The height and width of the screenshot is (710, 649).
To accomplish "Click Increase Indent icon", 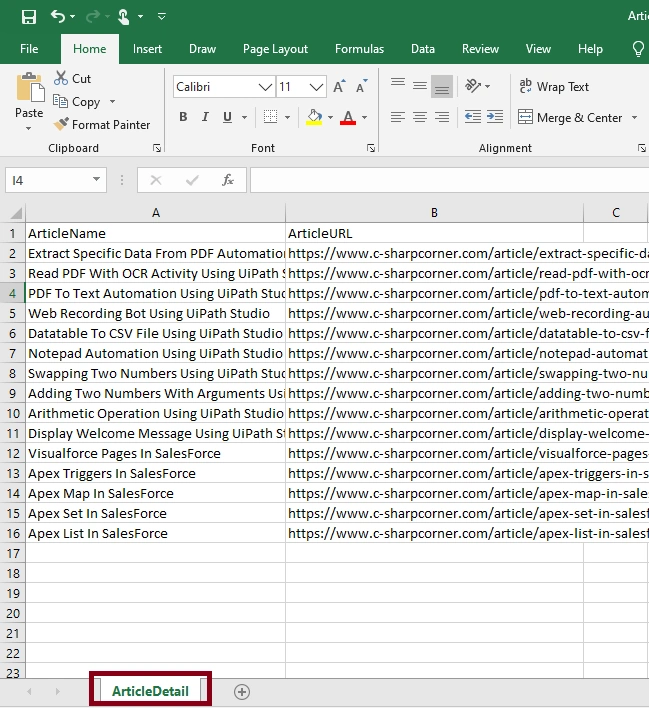I will point(495,117).
